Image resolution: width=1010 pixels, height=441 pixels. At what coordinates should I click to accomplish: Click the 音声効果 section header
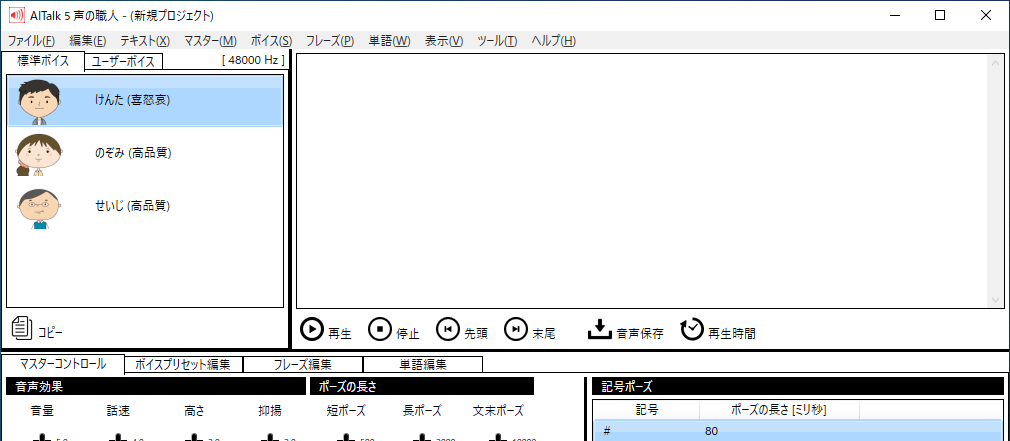[156, 386]
